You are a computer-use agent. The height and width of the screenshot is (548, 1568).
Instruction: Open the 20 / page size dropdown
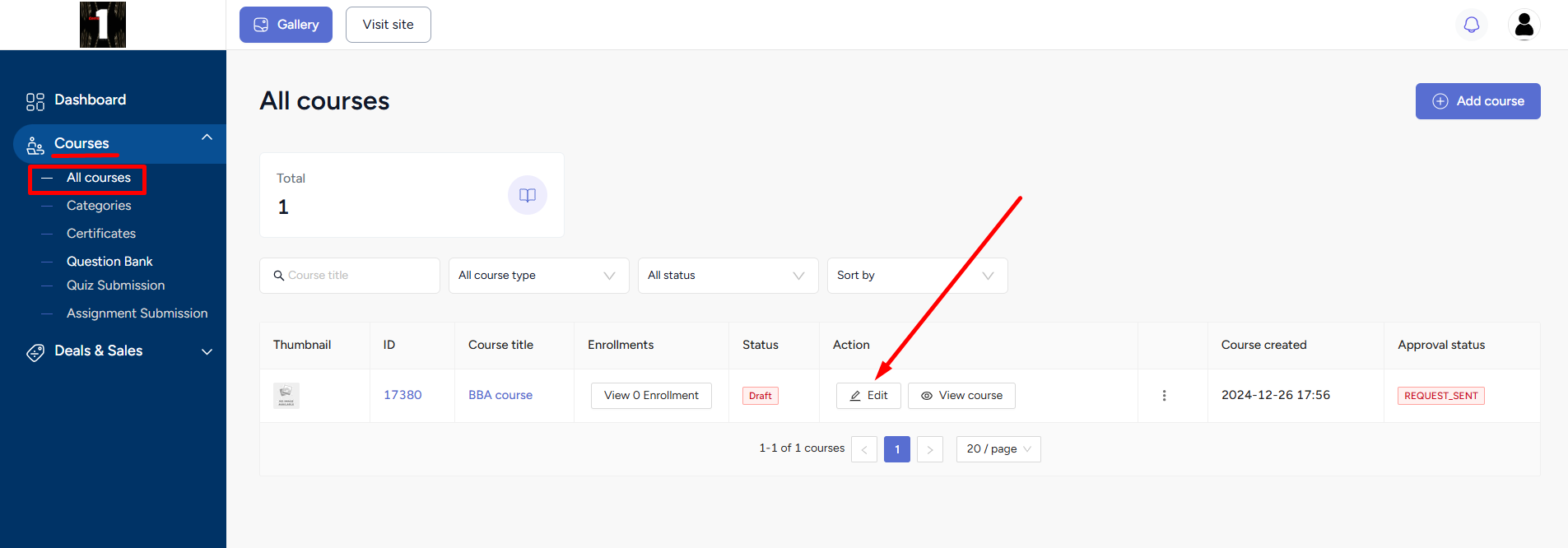click(x=998, y=449)
